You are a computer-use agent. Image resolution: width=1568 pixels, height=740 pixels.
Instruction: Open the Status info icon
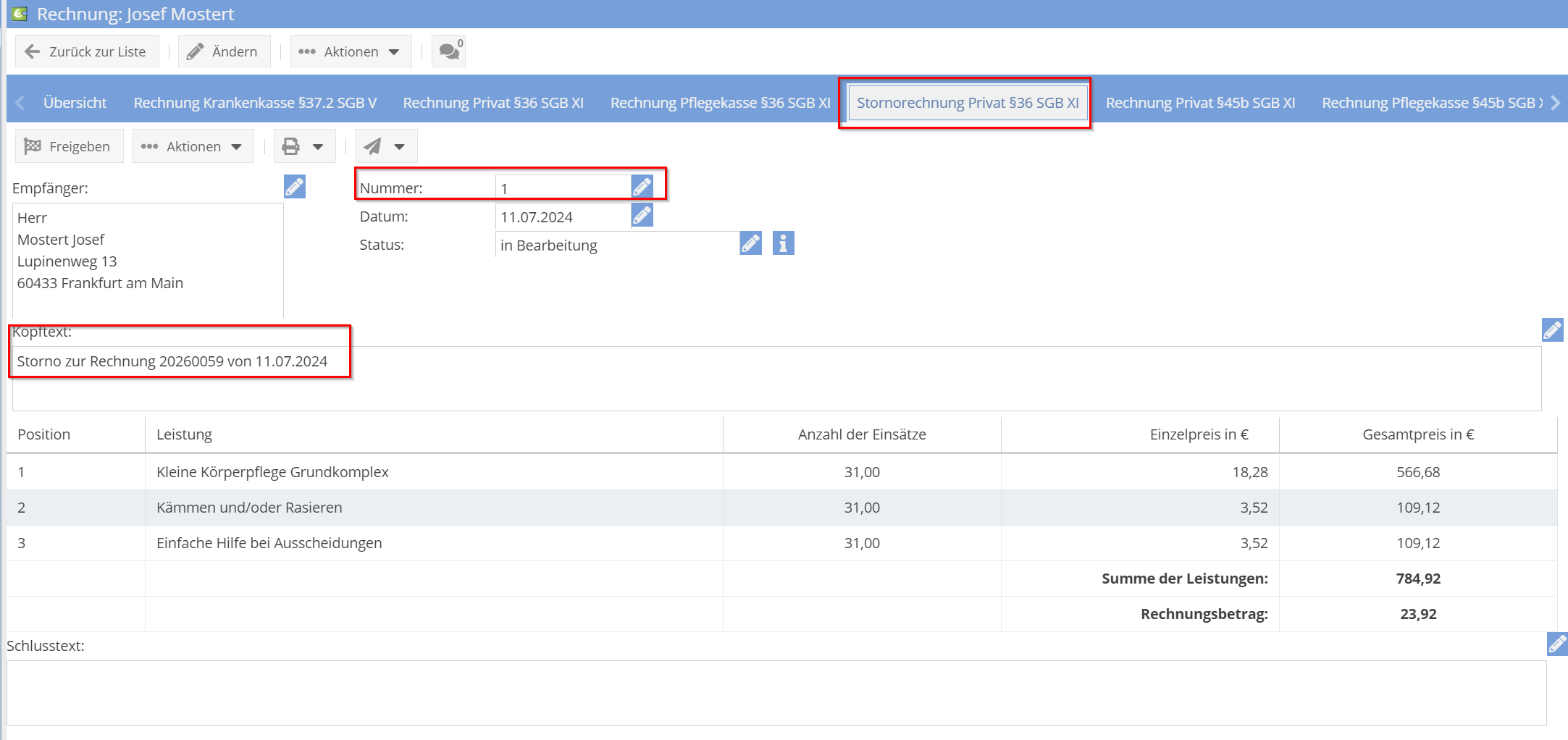coord(783,244)
